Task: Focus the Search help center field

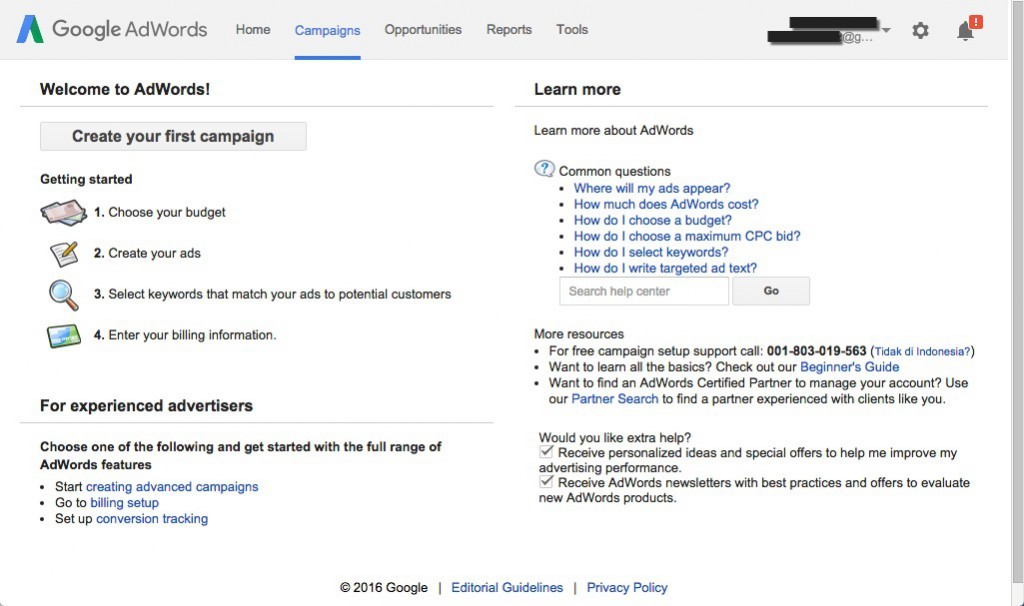Action: click(x=644, y=291)
